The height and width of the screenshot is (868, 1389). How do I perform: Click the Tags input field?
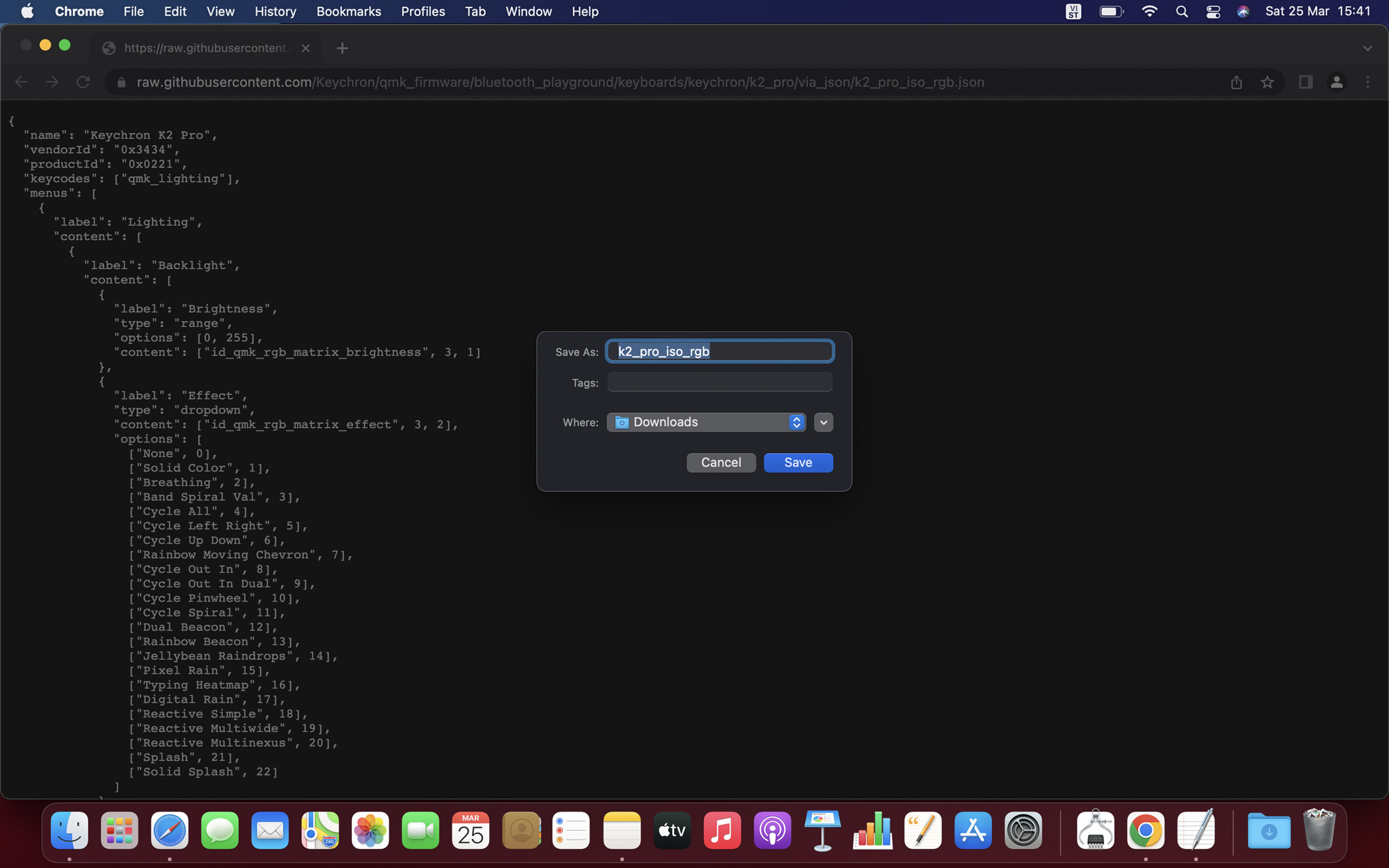click(x=720, y=382)
